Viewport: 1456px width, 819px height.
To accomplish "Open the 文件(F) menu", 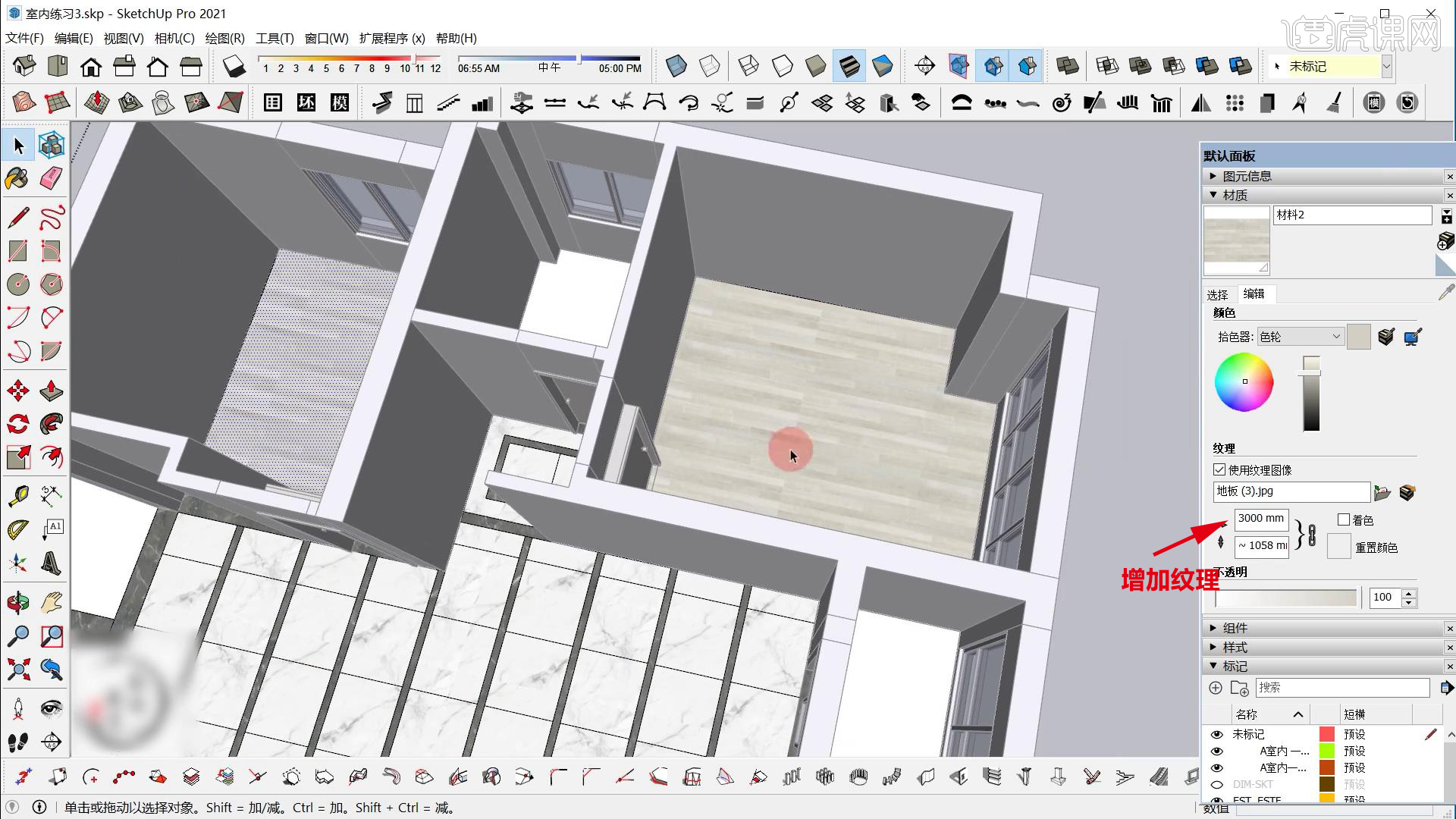I will [x=25, y=38].
